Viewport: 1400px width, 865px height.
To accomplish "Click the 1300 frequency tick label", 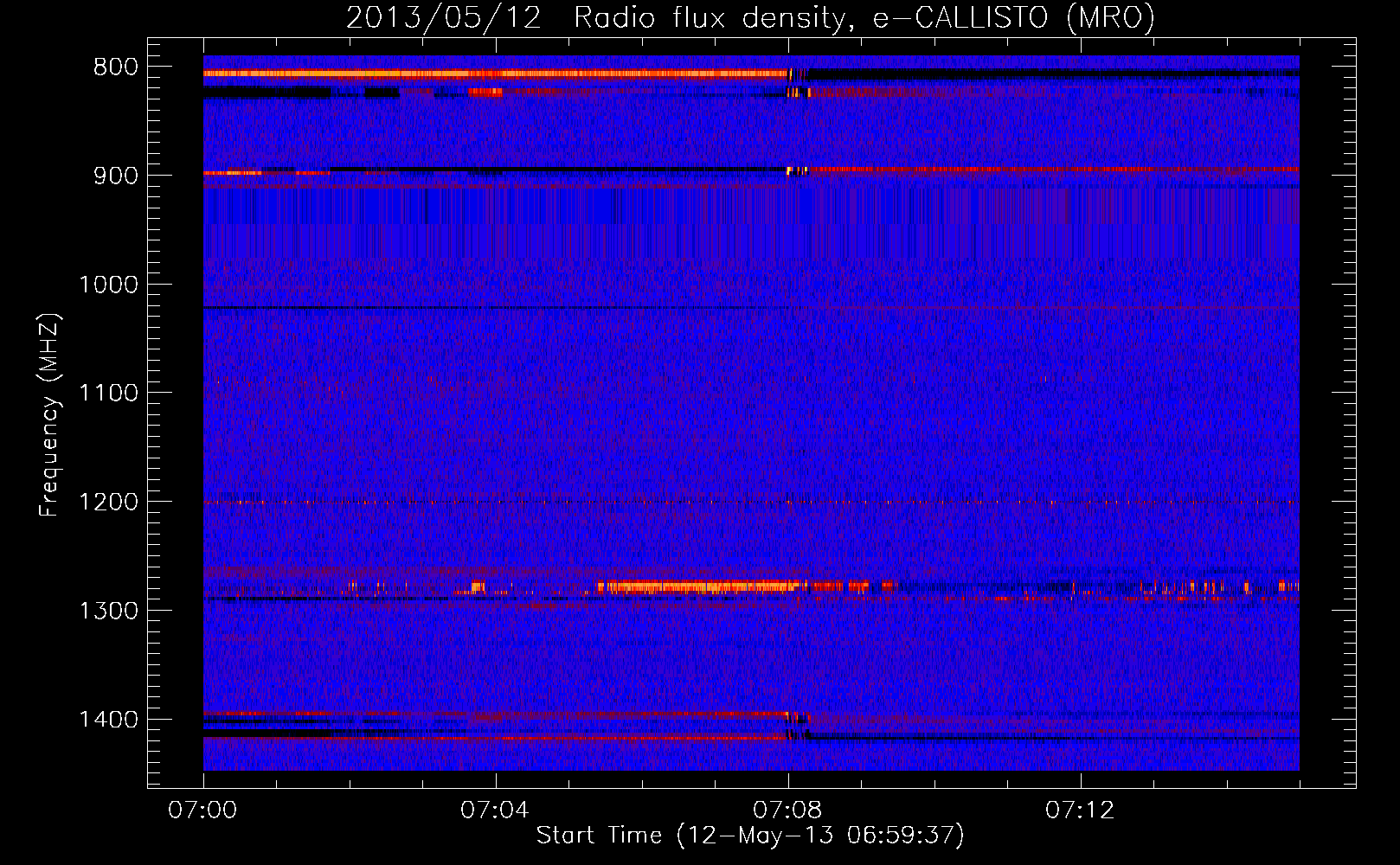I will click(x=108, y=611).
